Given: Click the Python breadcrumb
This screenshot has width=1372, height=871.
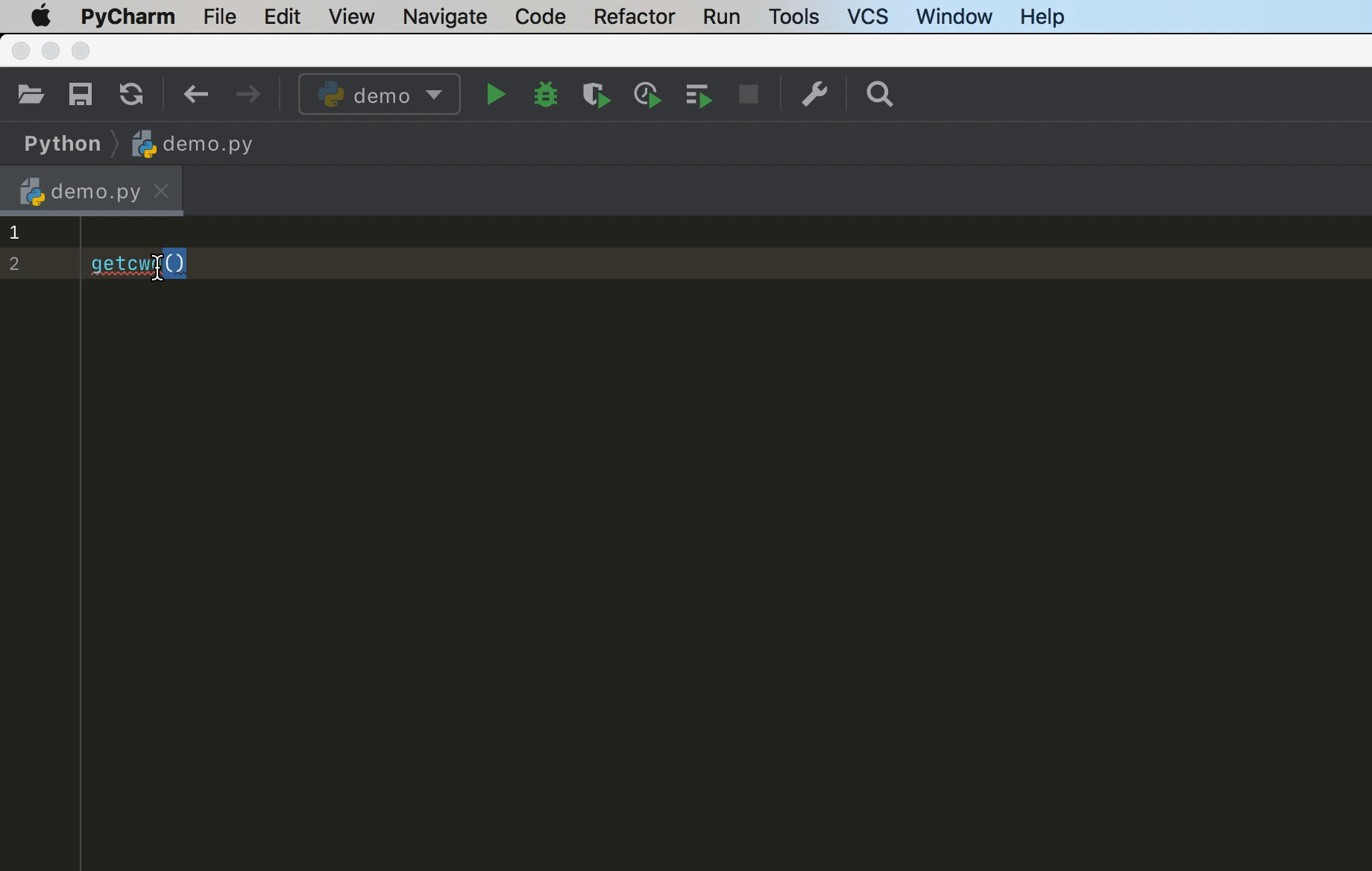Looking at the screenshot, I should (x=63, y=143).
